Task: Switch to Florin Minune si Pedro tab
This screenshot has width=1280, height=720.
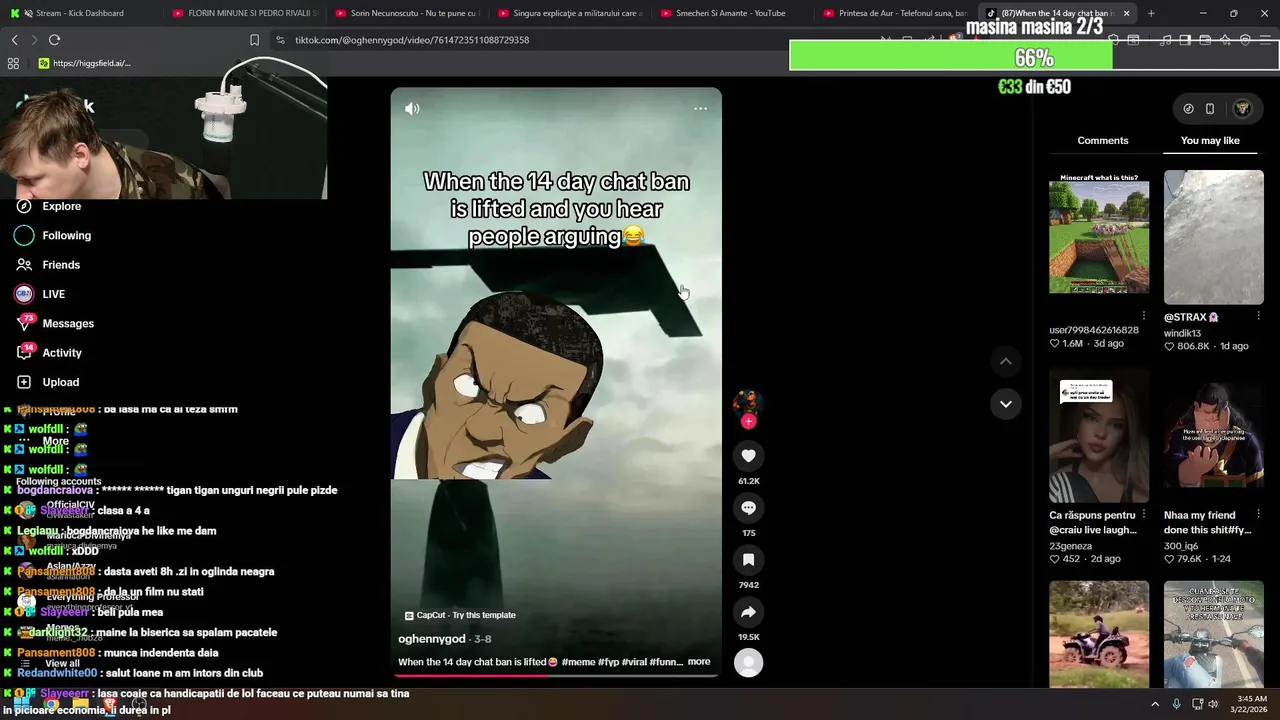Action: pos(245,13)
